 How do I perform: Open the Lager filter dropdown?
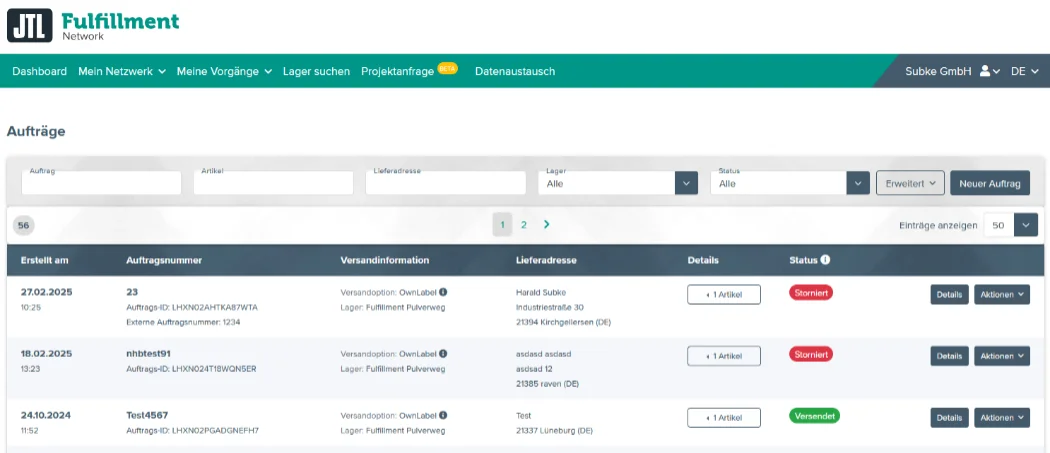(686, 183)
